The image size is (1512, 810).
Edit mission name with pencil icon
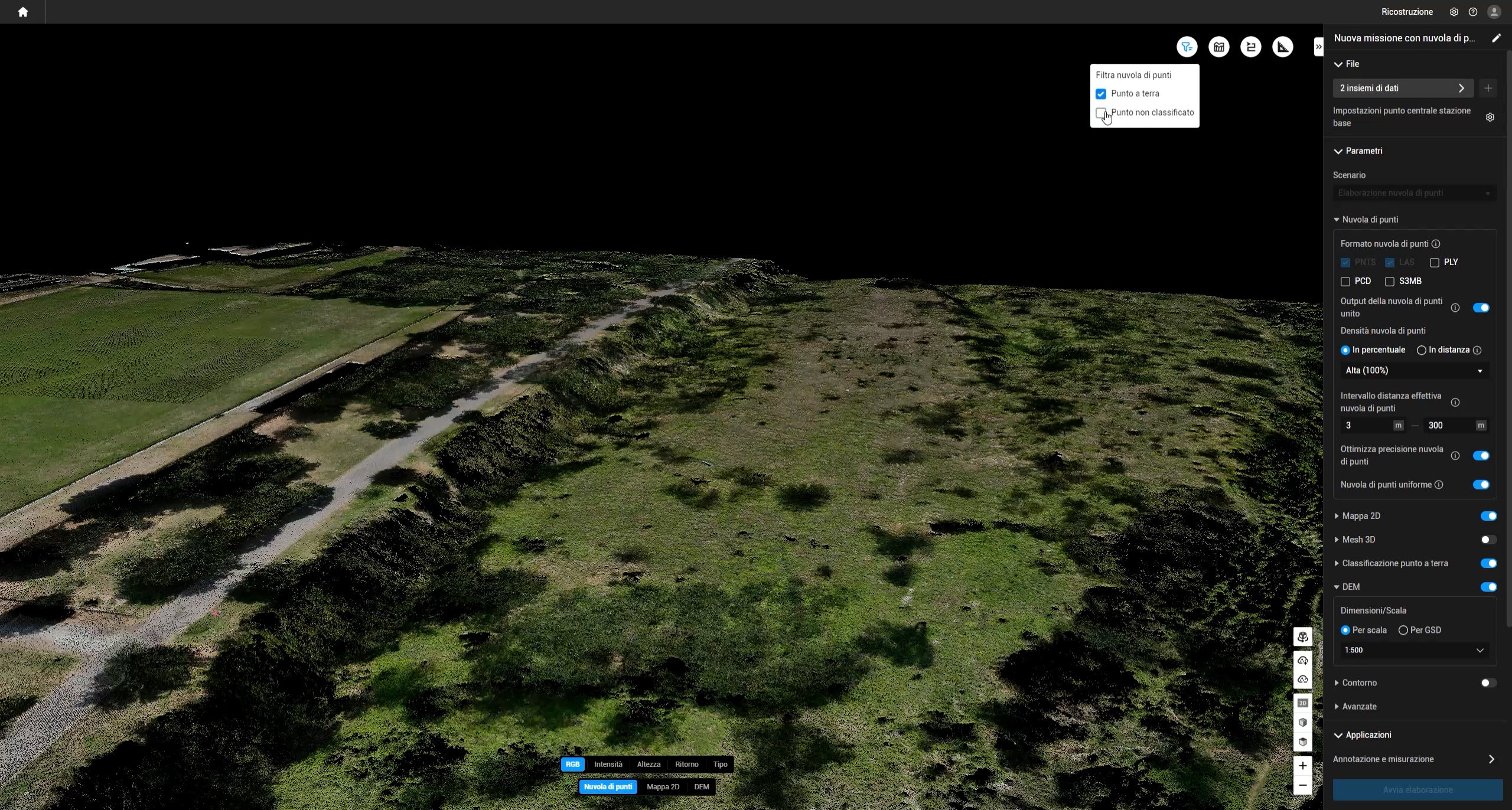point(1496,38)
